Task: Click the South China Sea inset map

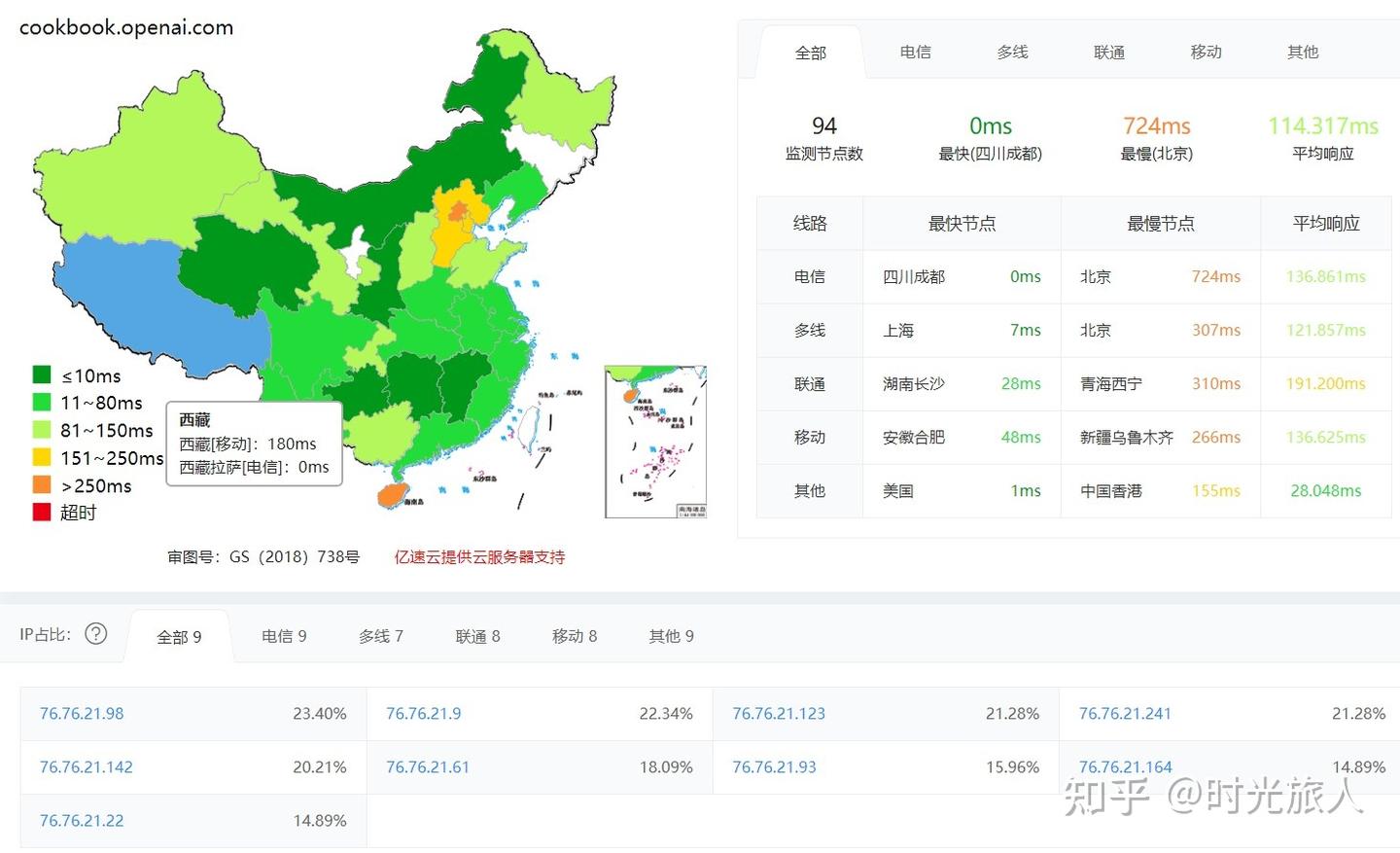Action: (x=655, y=443)
